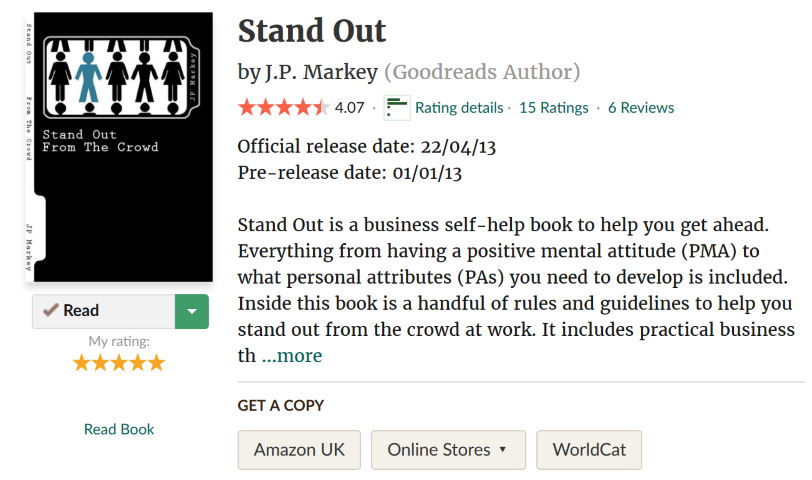Set my rating to five stars
This screenshot has width=812, height=480.
156,363
